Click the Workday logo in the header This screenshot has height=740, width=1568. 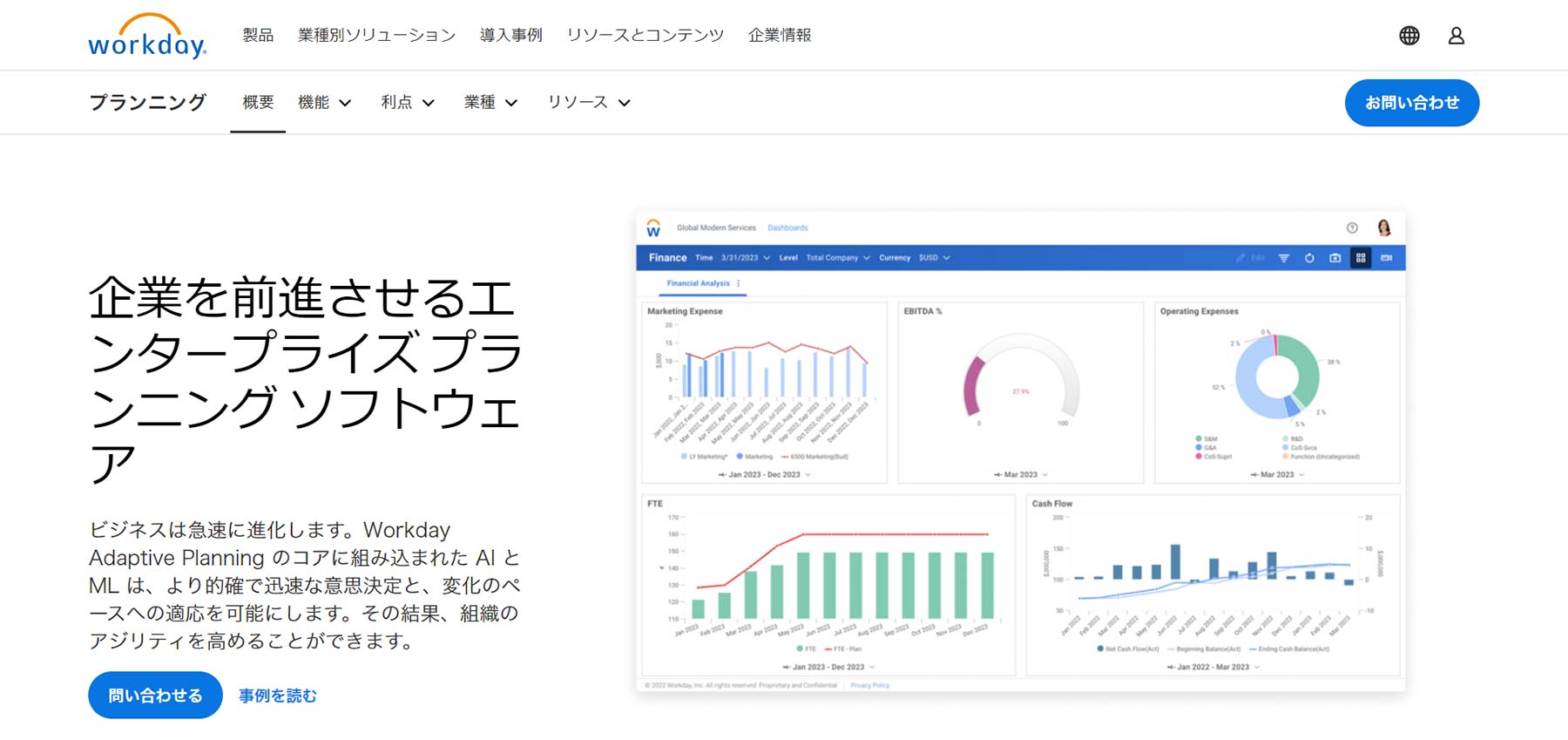click(x=147, y=36)
